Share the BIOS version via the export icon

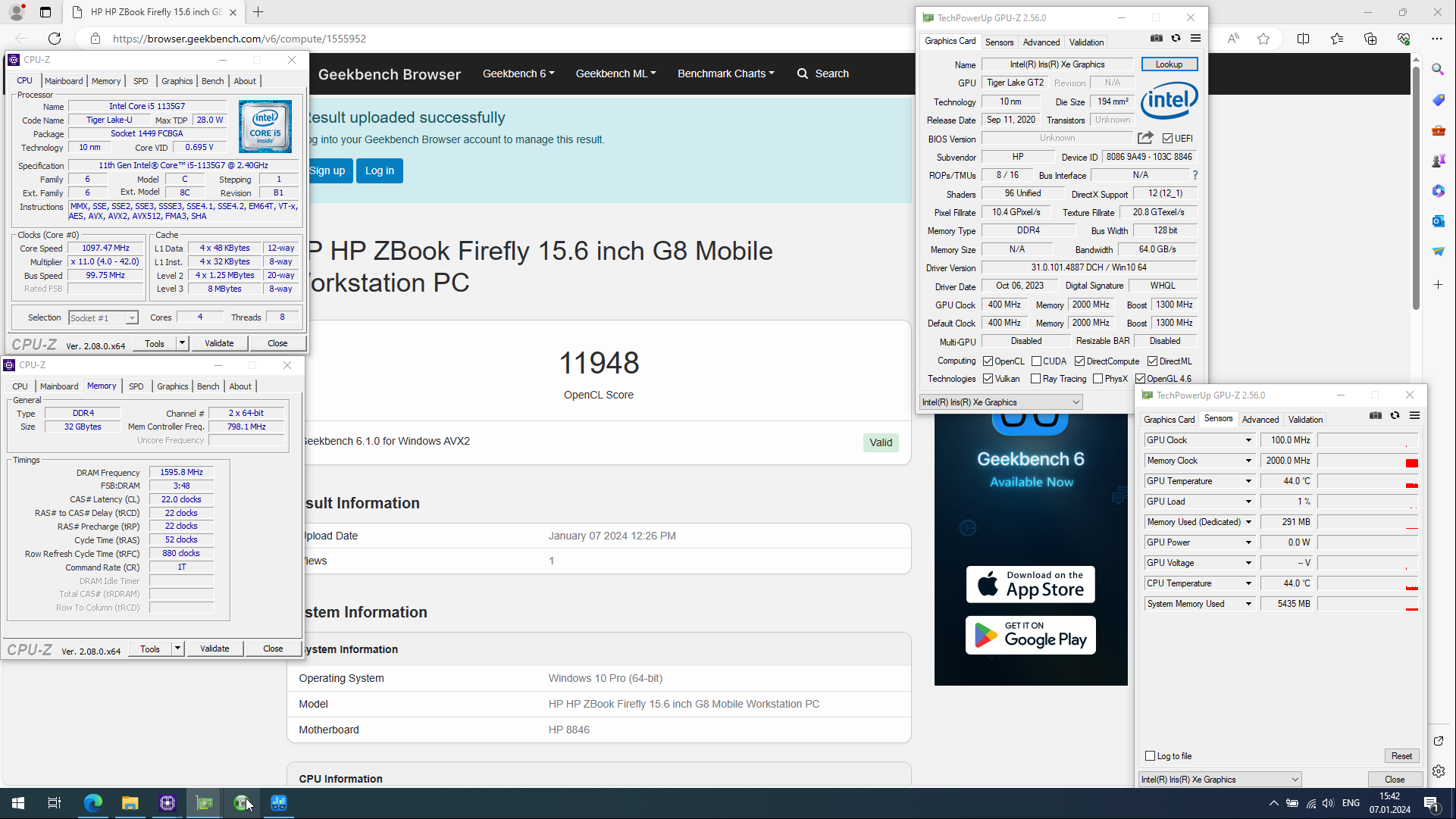pyautogui.click(x=1145, y=138)
